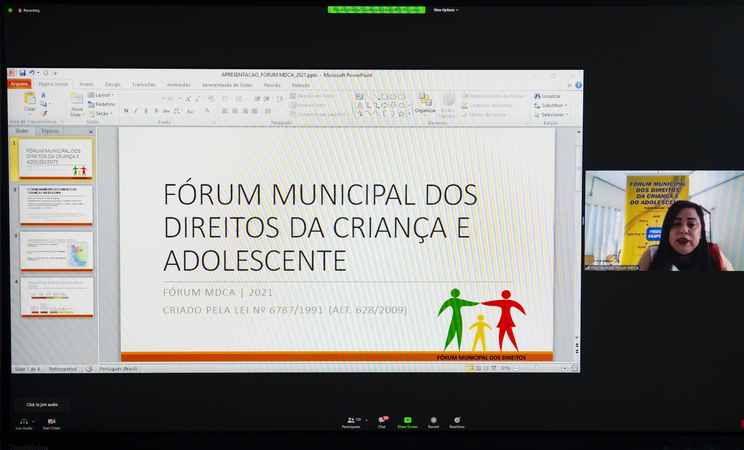Open Zoom Reactions
Viewport: 744px width, 450px height.
pos(457,422)
